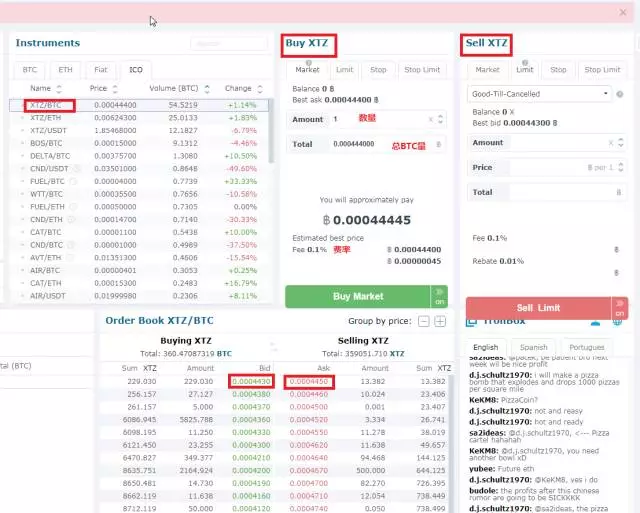The height and width of the screenshot is (513, 640).
Task: Click ask price 0.0004670 in order book
Action: click(309, 471)
